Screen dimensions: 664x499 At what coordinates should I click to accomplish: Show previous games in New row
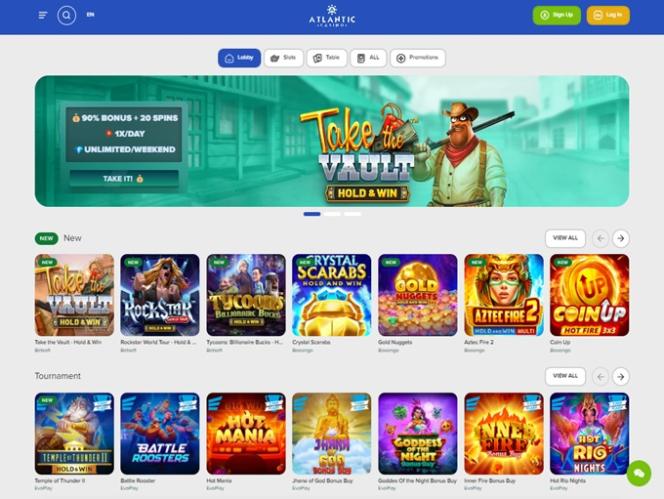600,238
